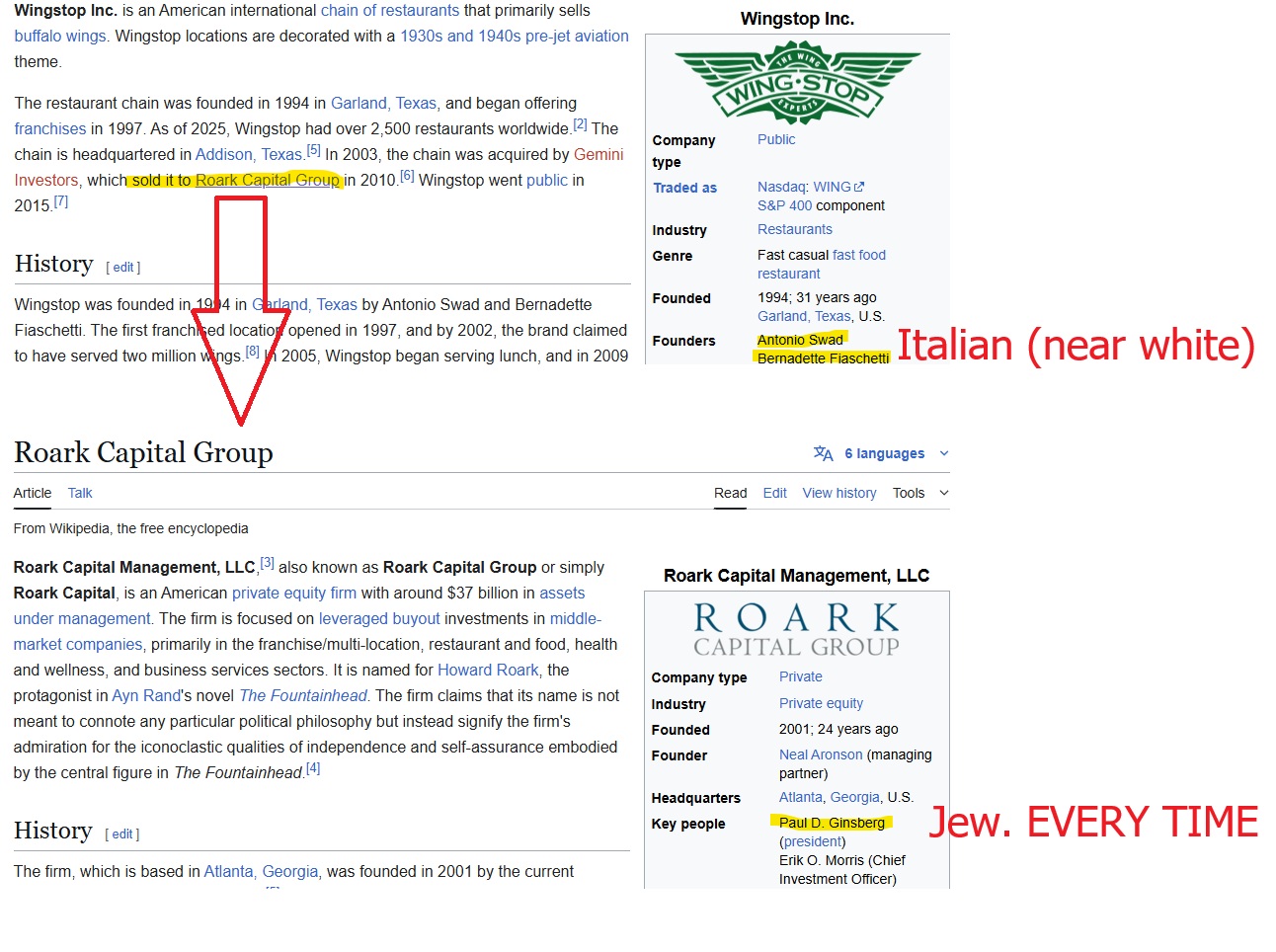
Task: Open the 'Traded as' infobox label link
Action: [684, 188]
